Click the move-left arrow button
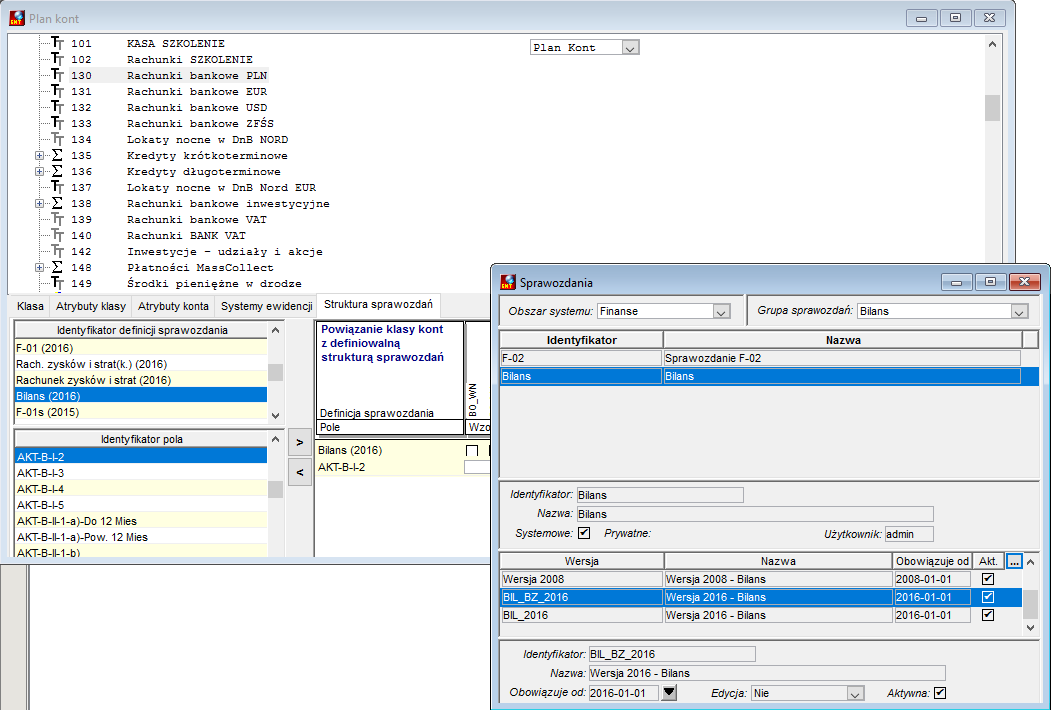This screenshot has height=710, width=1051. click(300, 473)
